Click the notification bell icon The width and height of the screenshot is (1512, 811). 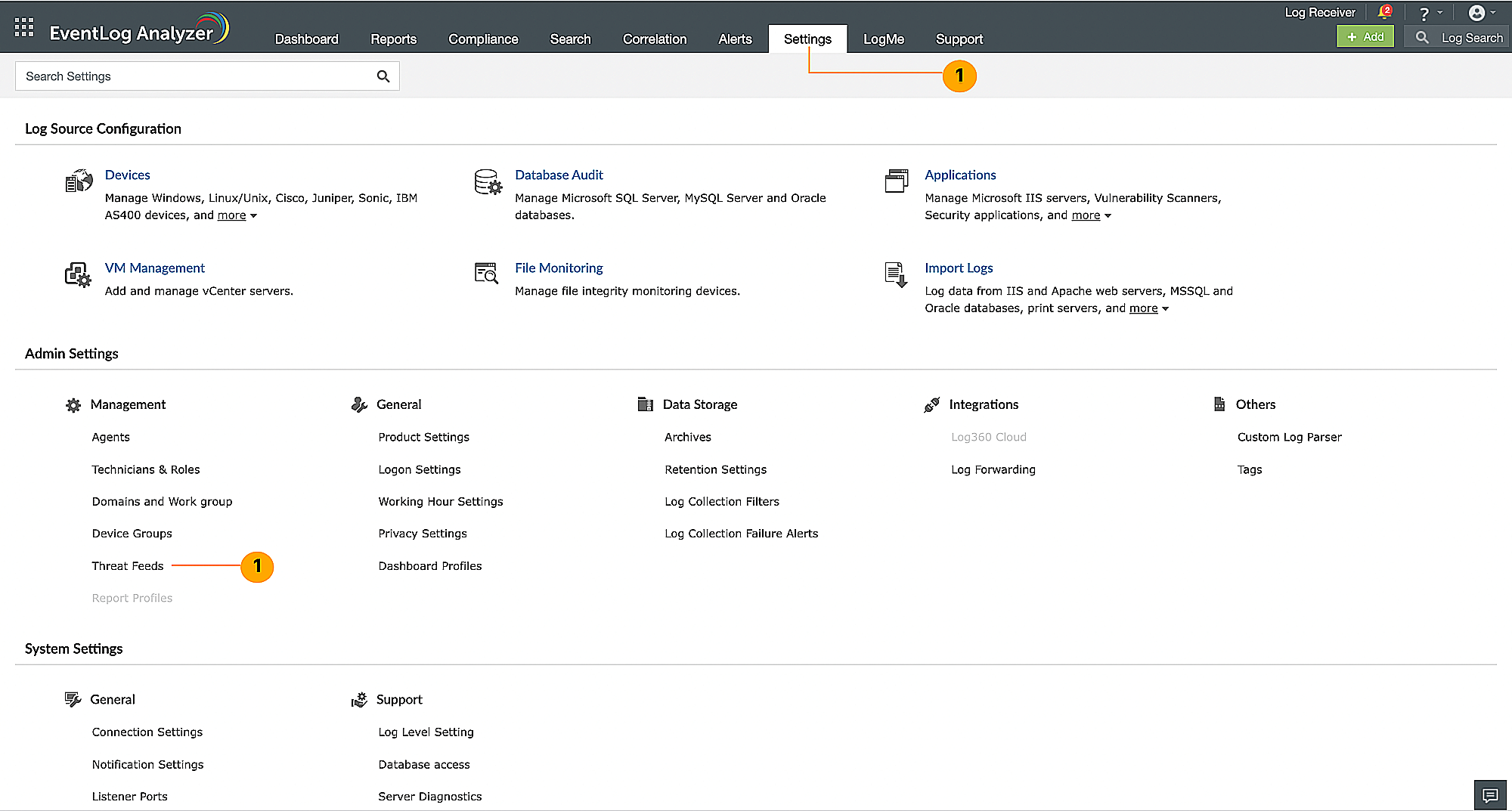[x=1384, y=13]
